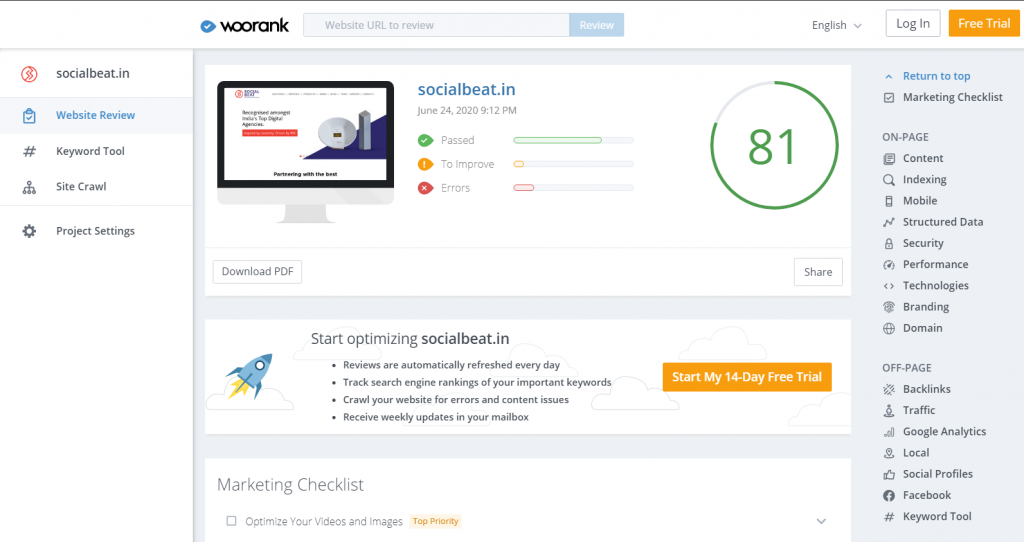This screenshot has width=1024, height=542.
Task: Click the Technologies code brackets icon
Action: point(889,286)
